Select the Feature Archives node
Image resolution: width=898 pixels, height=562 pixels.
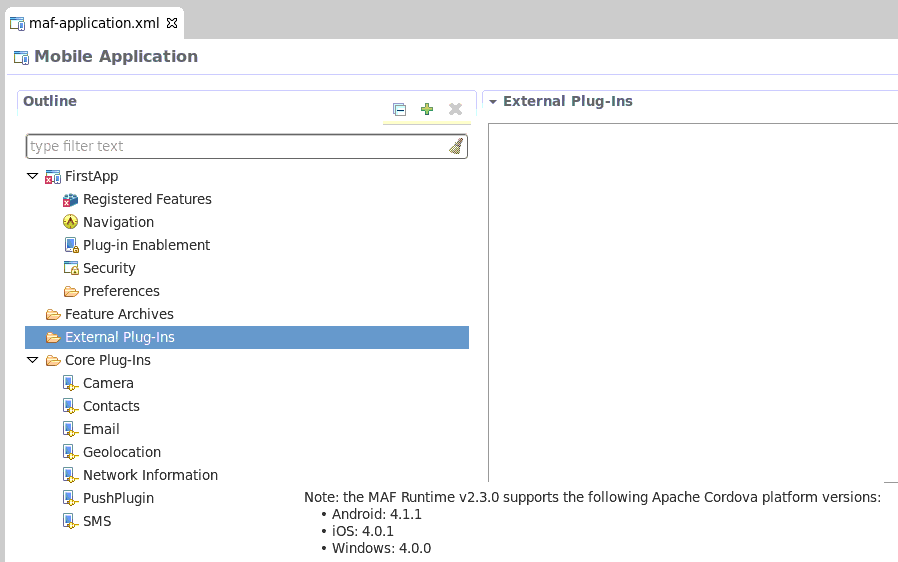point(119,314)
